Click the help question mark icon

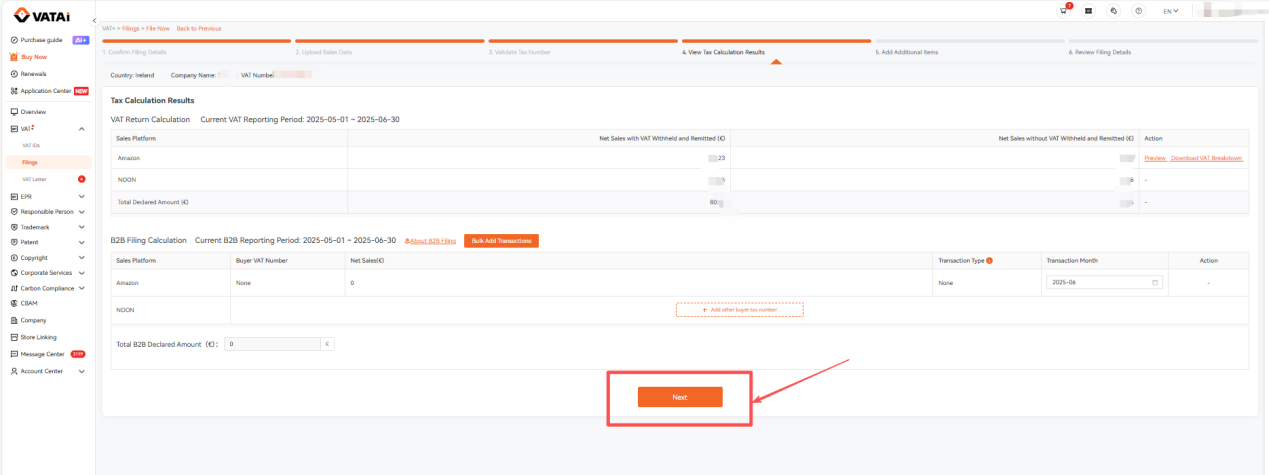pyautogui.click(x=1139, y=11)
